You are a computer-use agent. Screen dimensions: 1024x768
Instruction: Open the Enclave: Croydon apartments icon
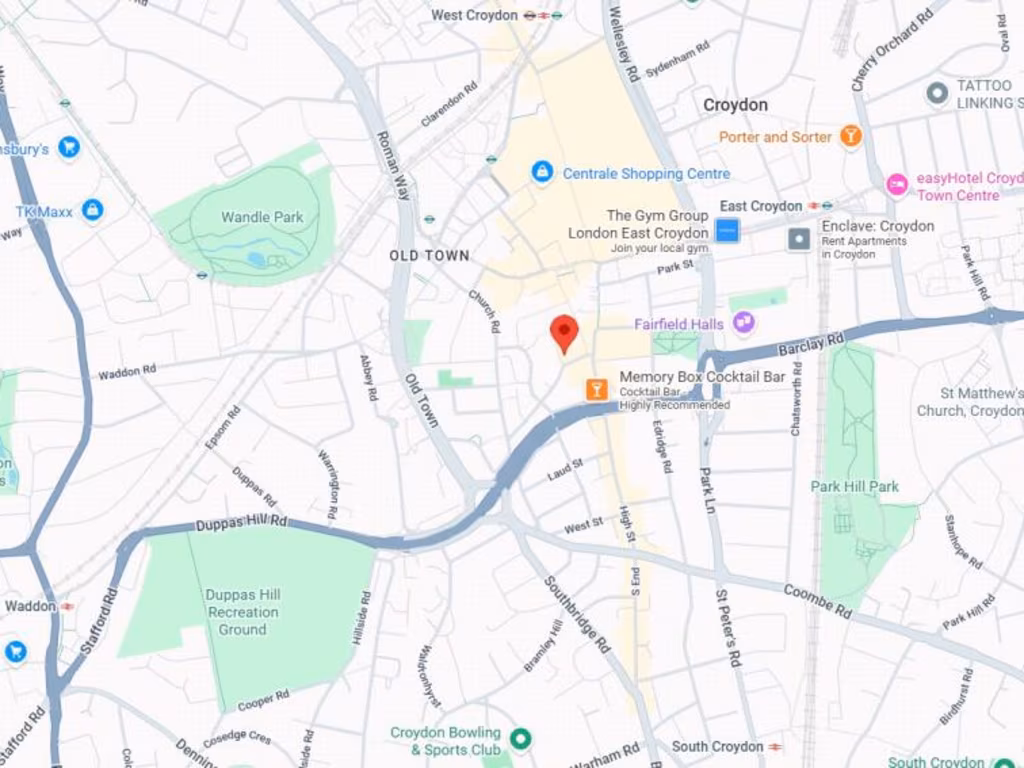coord(799,239)
